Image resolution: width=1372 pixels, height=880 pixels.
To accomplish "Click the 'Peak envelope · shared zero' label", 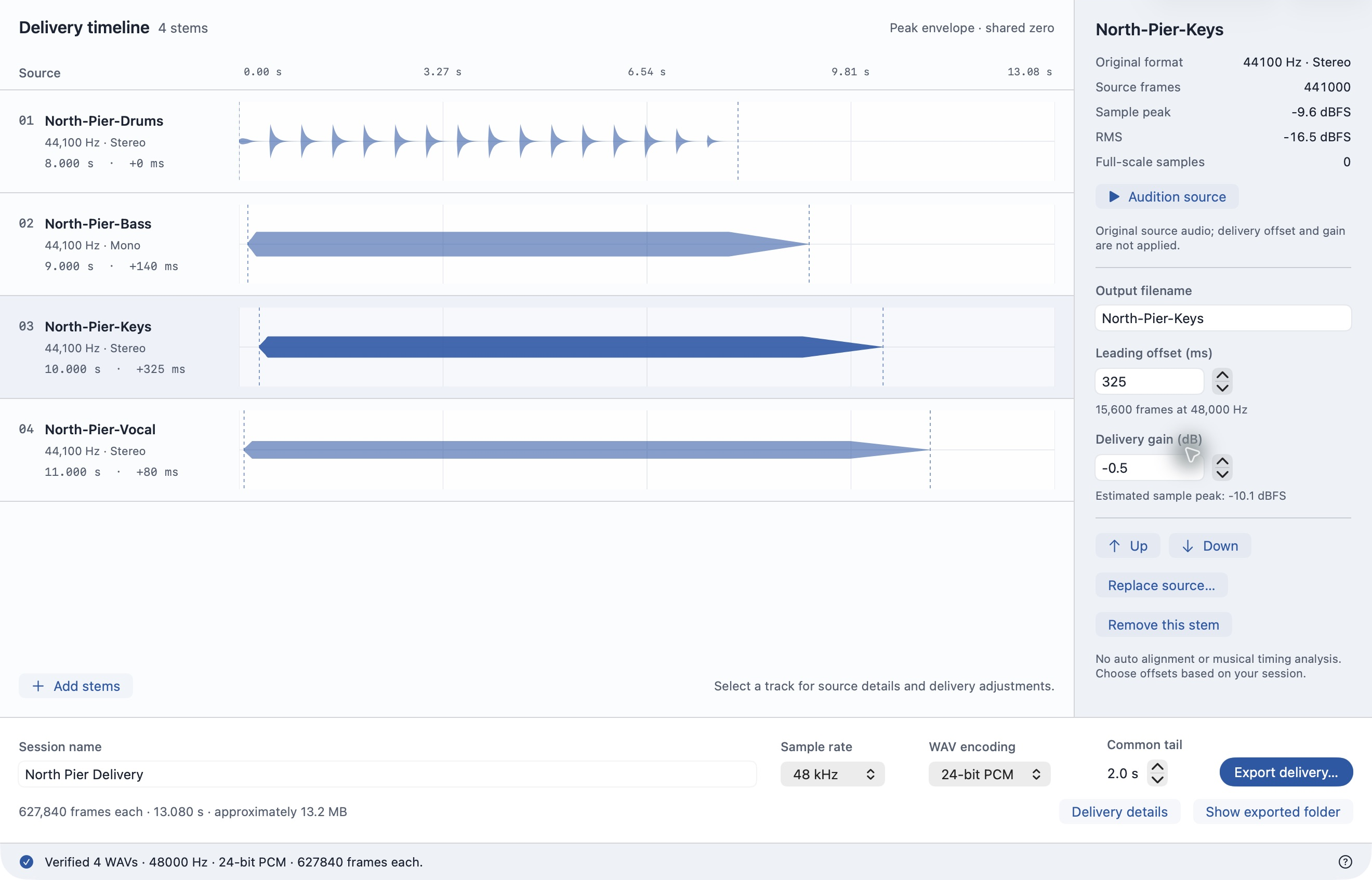I will (972, 28).
